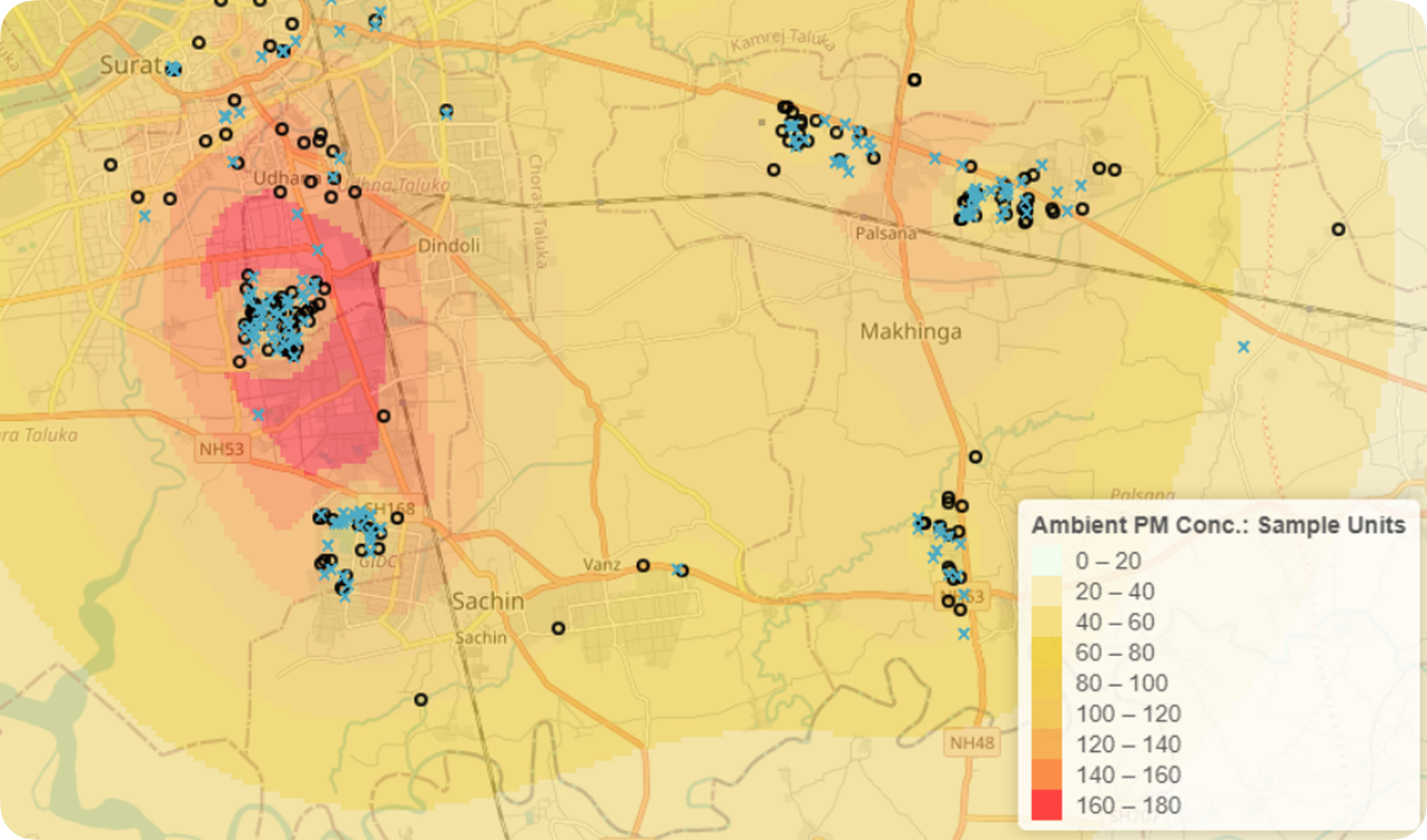
Task: Click the Vanz village label
Action: tap(602, 564)
